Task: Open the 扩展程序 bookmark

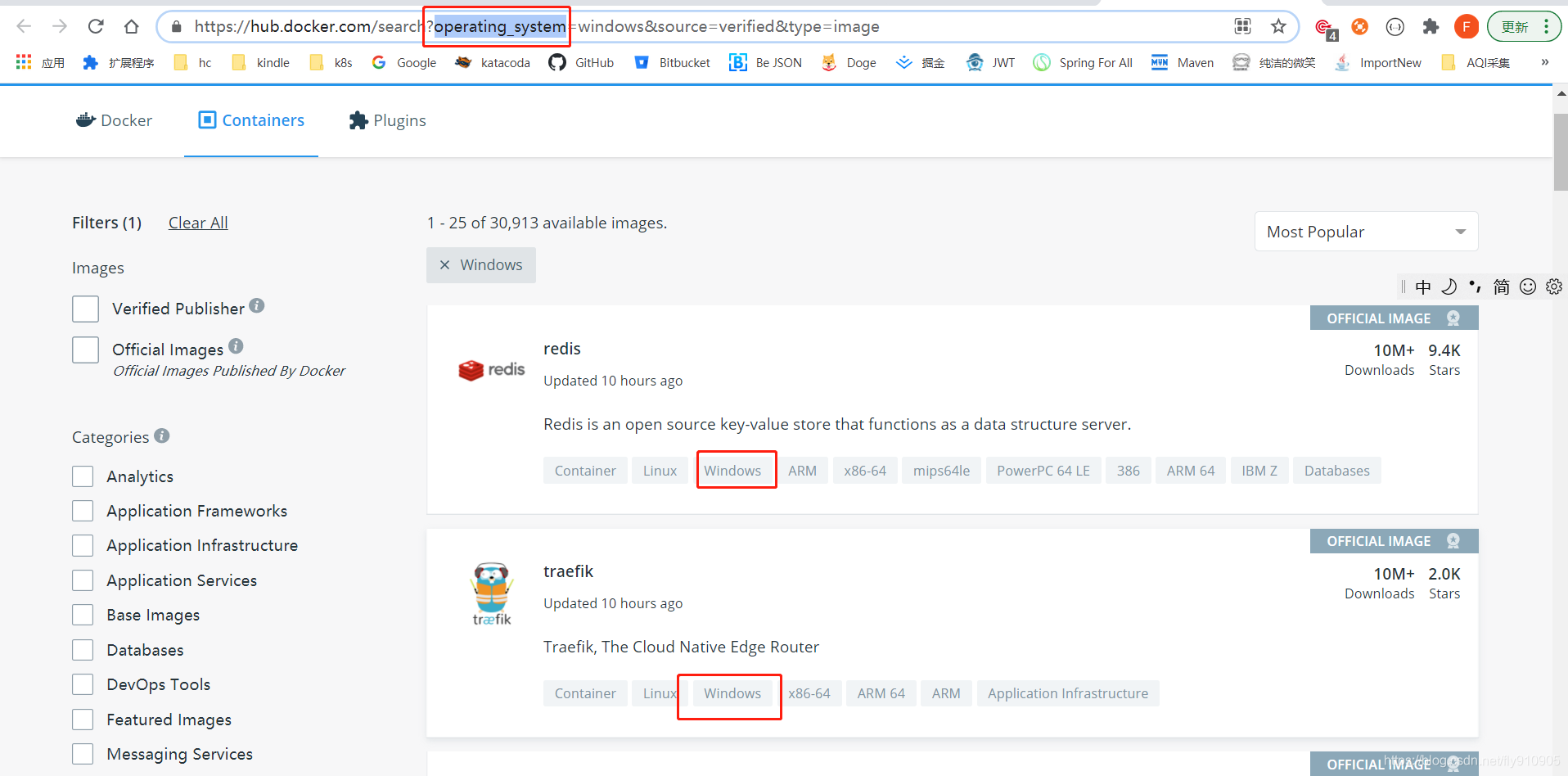Action: (x=119, y=62)
